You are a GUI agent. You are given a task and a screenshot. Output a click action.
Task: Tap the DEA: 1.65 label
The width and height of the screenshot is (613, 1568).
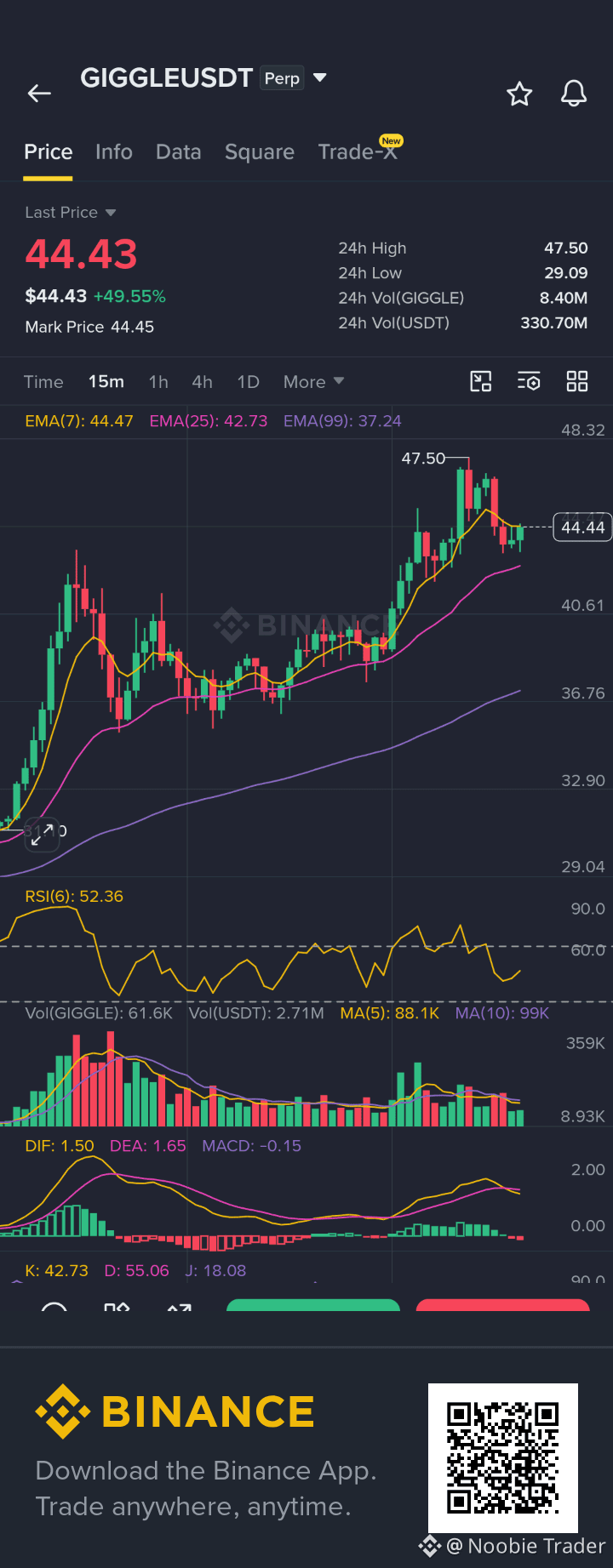148,1146
